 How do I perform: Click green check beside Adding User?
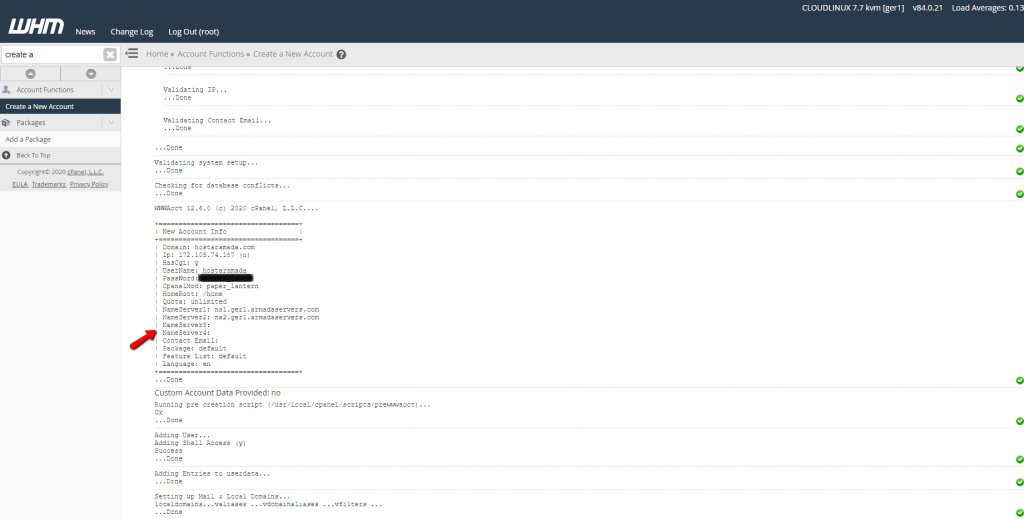[1019, 460]
